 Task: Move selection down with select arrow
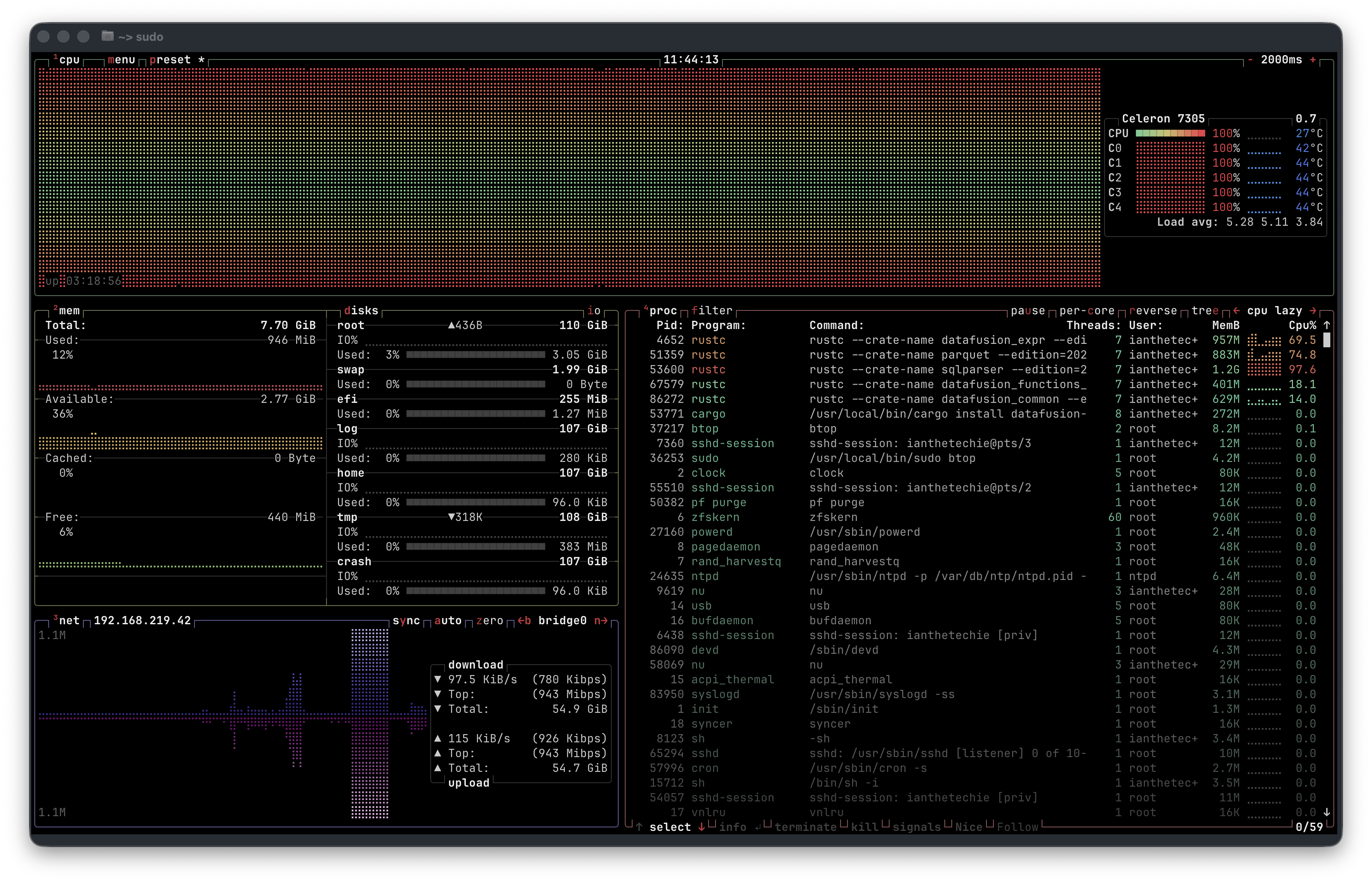tap(701, 827)
